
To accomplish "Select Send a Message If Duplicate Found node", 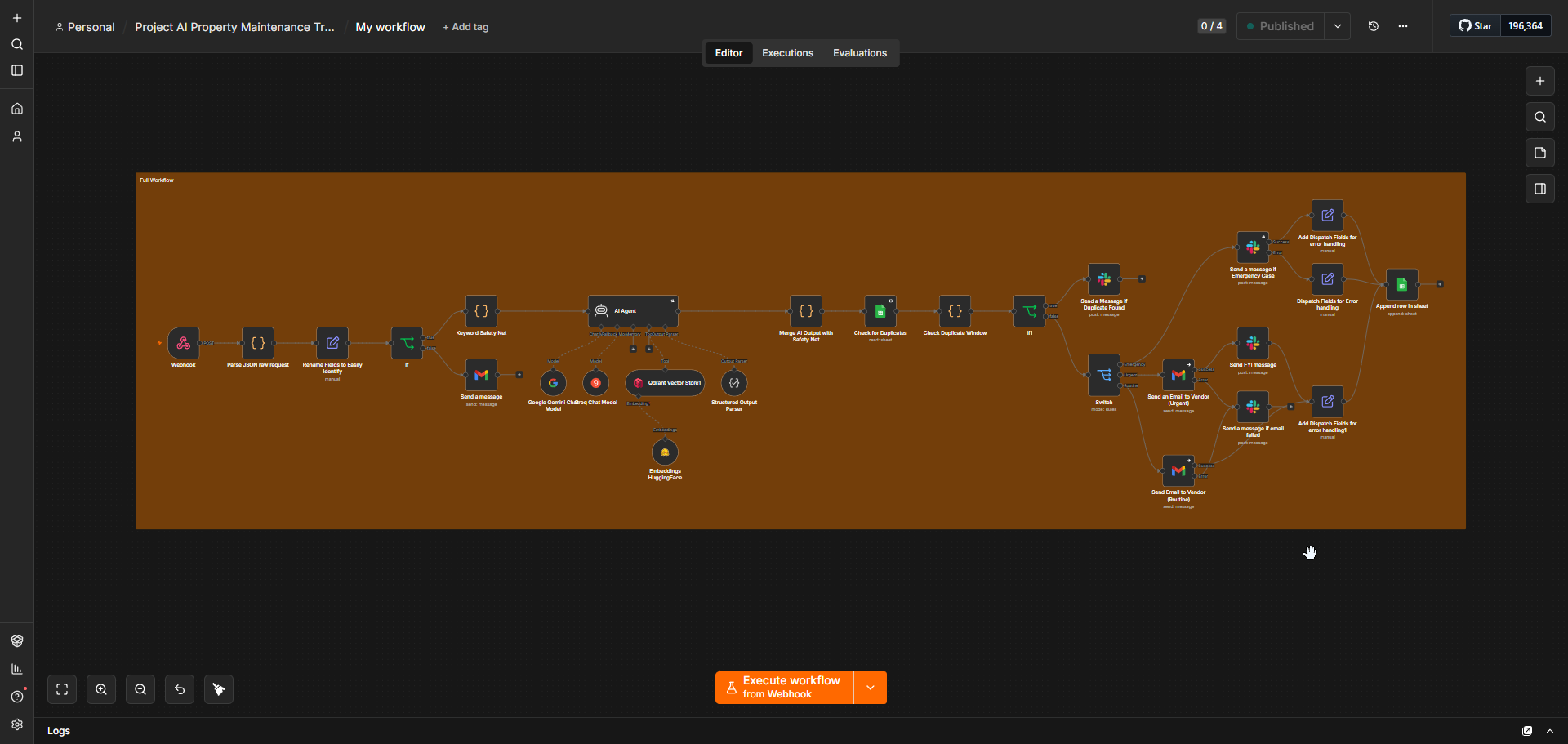I will point(1104,279).
